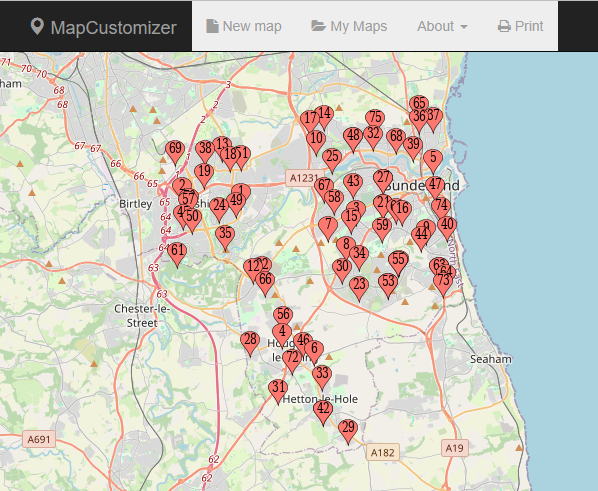Image resolution: width=598 pixels, height=491 pixels.
Task: Select map marker number 44
Action: 421,236
